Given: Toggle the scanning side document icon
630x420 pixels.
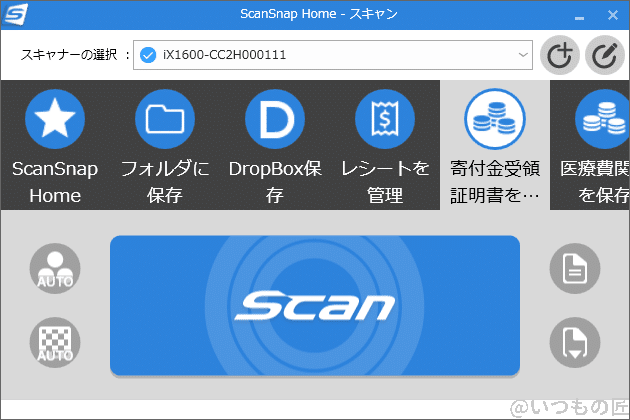Looking at the screenshot, I should (x=575, y=267).
